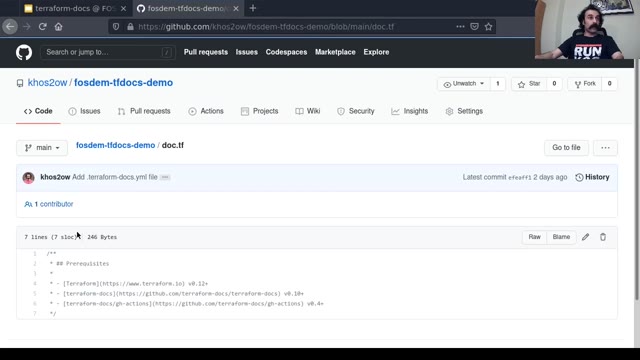Edit the file with the pencil icon
The width and height of the screenshot is (640, 360).
pyautogui.click(x=585, y=237)
